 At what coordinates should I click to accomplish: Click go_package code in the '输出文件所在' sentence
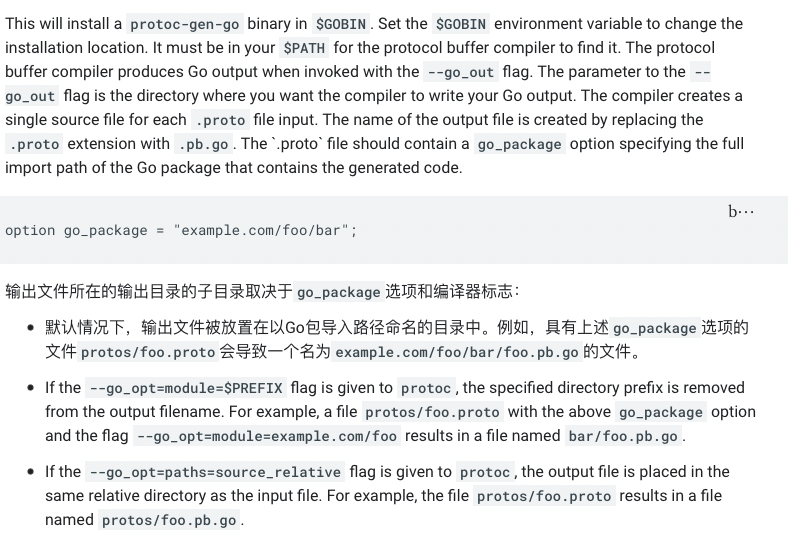339,292
